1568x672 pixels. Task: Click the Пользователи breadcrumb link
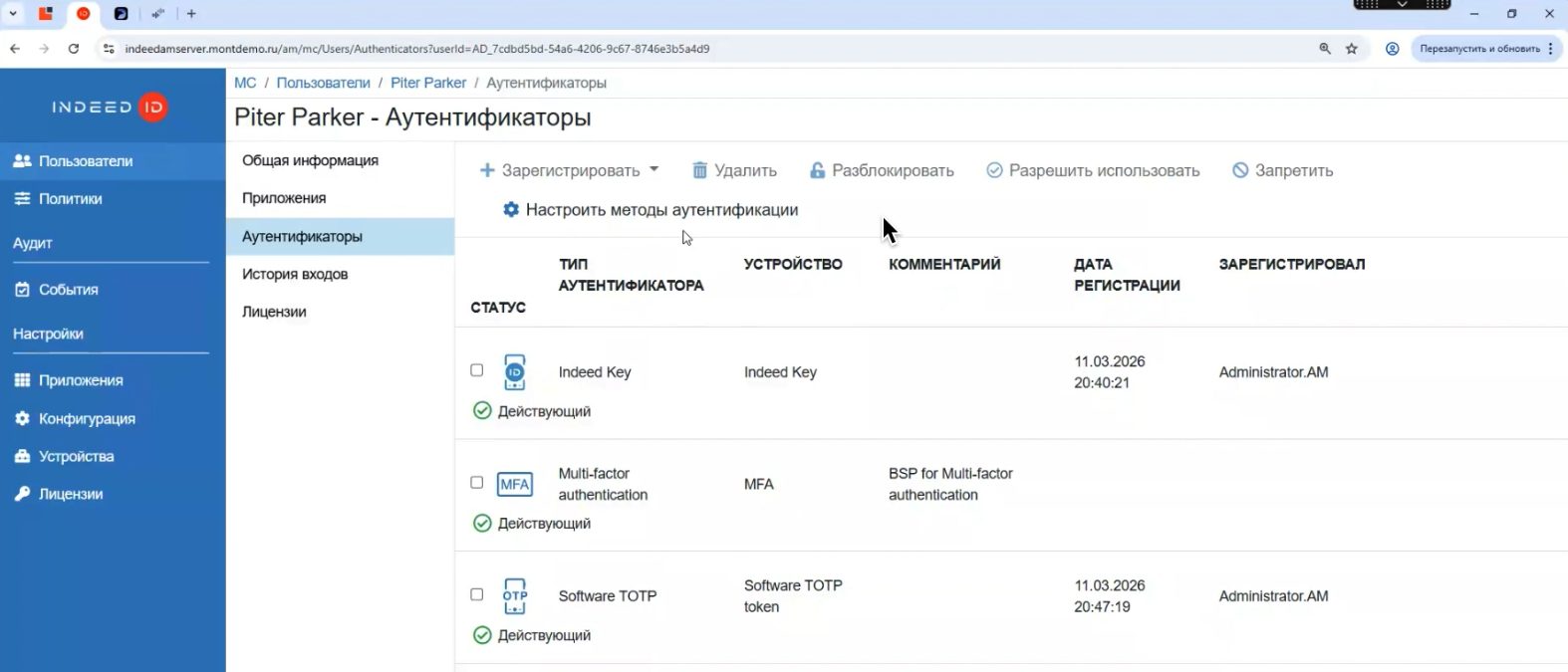point(323,83)
